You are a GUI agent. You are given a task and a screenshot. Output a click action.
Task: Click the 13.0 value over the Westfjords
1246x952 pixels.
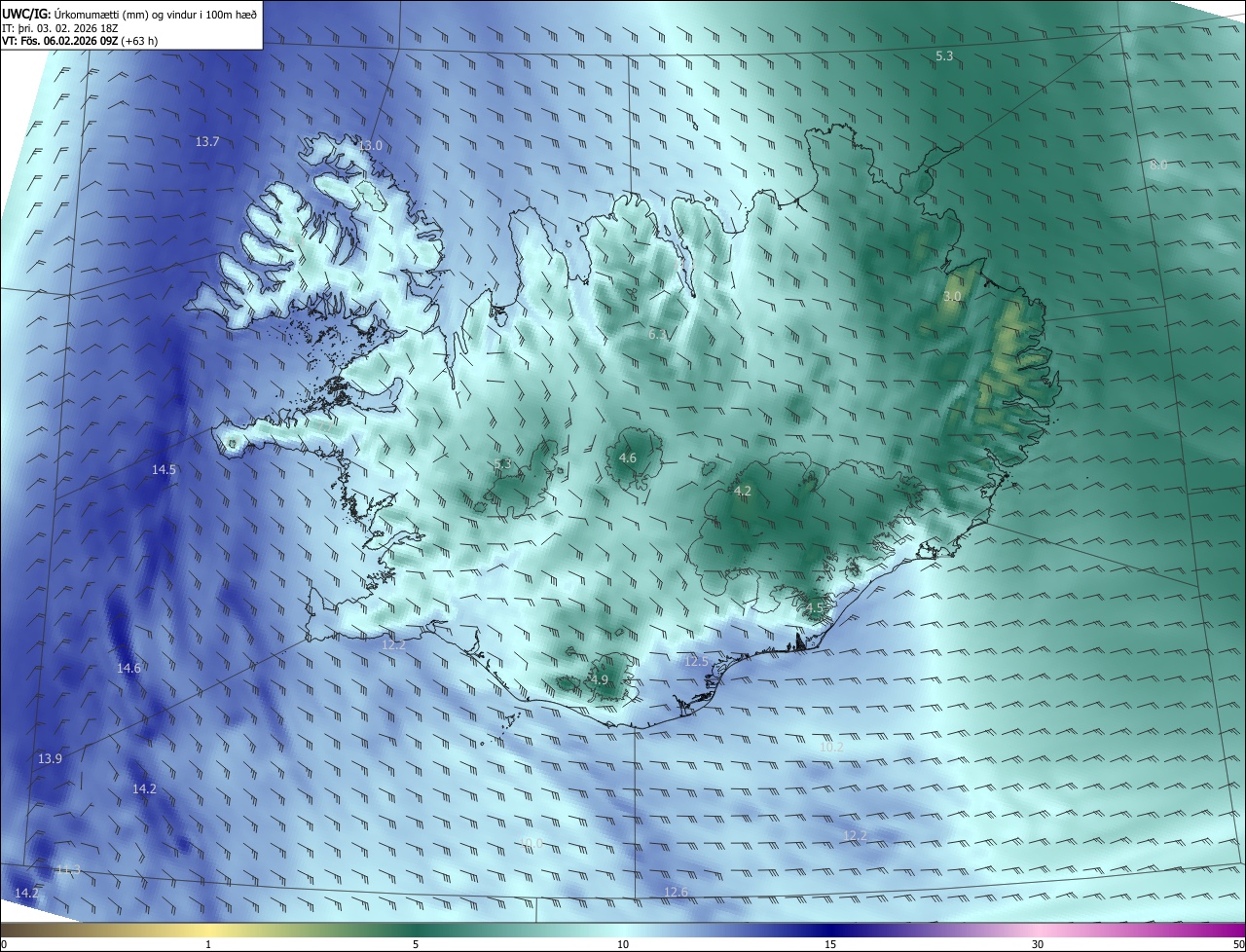[371, 146]
